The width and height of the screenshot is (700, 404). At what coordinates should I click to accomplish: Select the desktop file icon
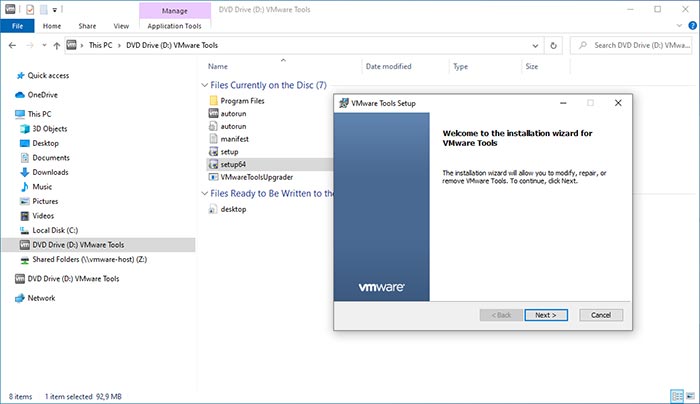coord(213,209)
